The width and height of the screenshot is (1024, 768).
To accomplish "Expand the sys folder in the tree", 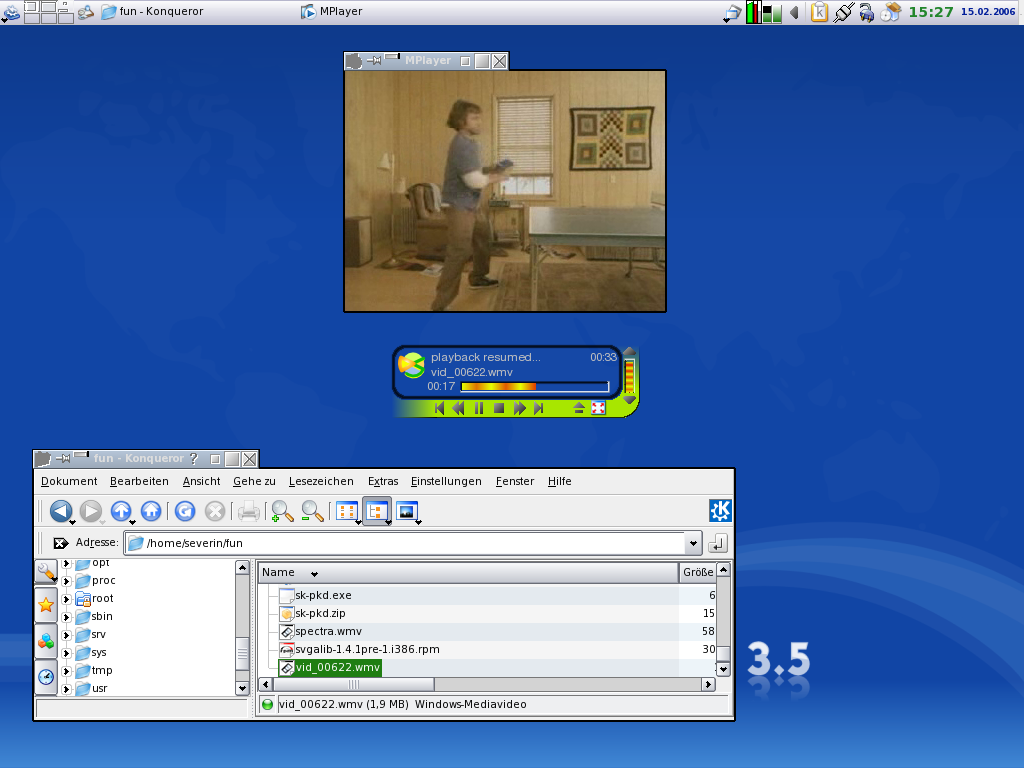I will 66,652.
